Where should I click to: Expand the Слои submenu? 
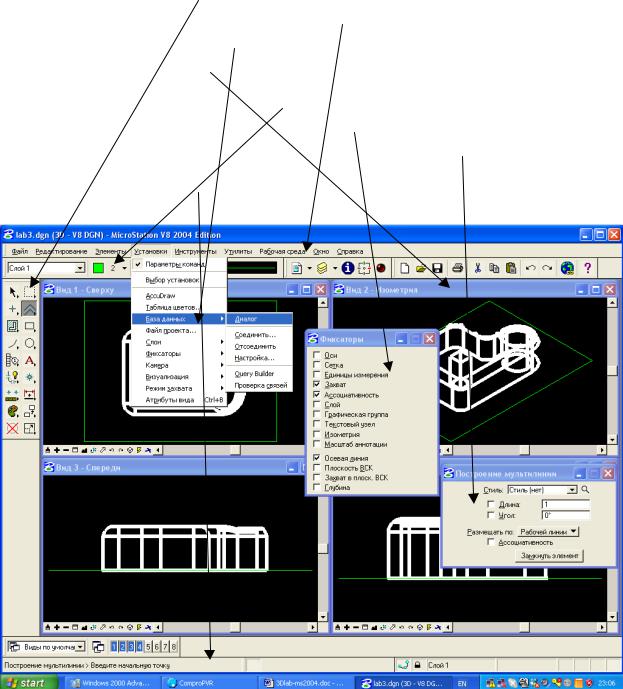179,342
